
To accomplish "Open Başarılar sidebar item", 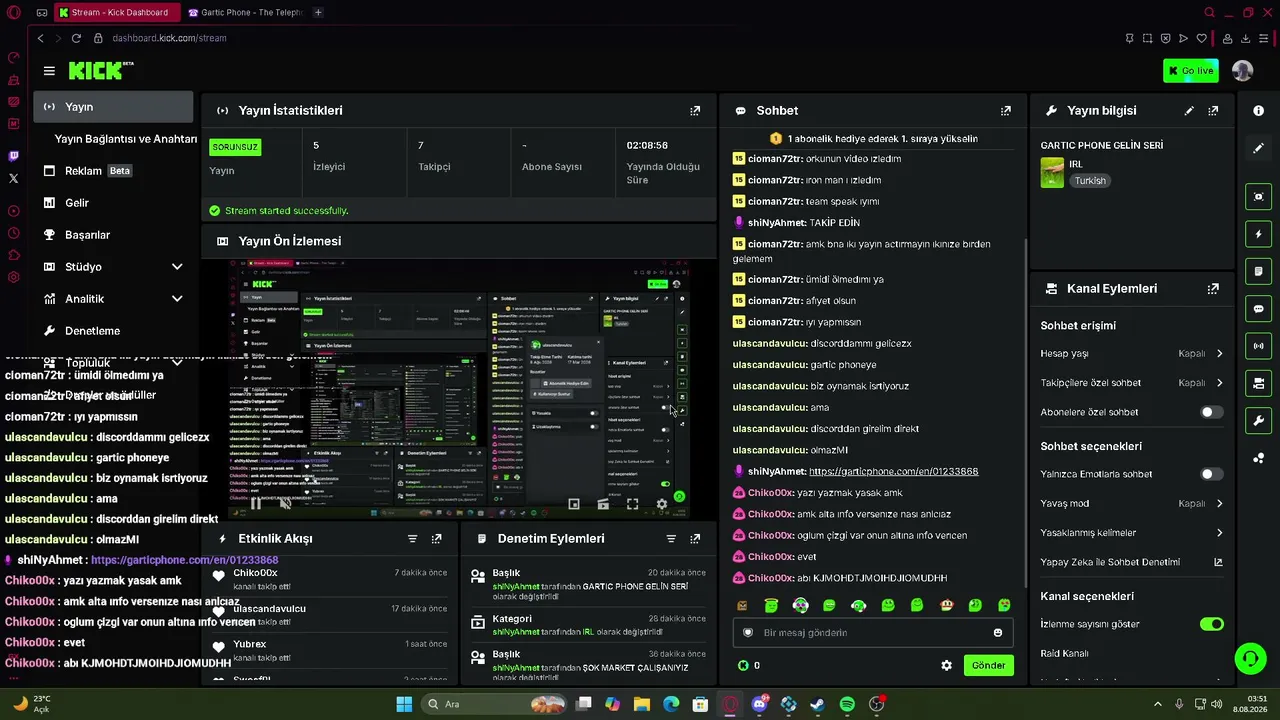I will pyautogui.click(x=113, y=235).
